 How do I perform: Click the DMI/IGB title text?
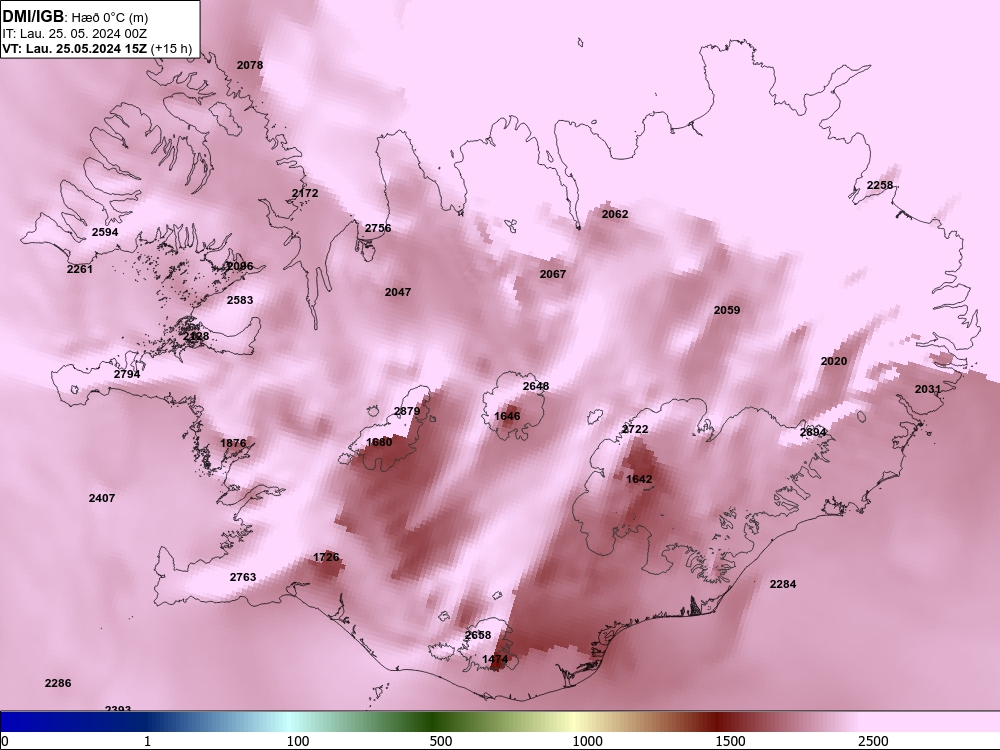tap(33, 17)
